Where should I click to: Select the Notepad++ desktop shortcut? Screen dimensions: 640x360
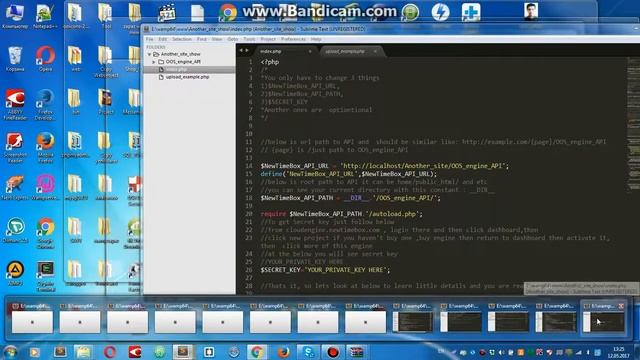coord(45,16)
